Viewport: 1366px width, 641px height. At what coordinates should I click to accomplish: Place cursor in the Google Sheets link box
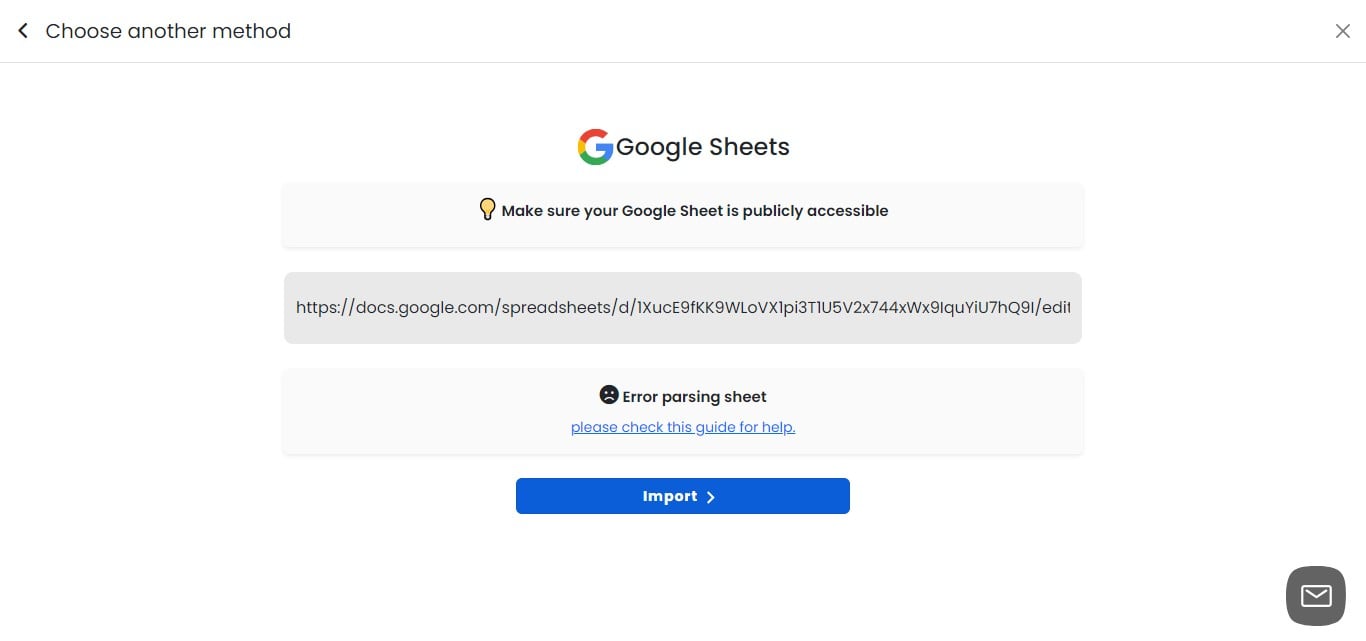click(x=683, y=307)
